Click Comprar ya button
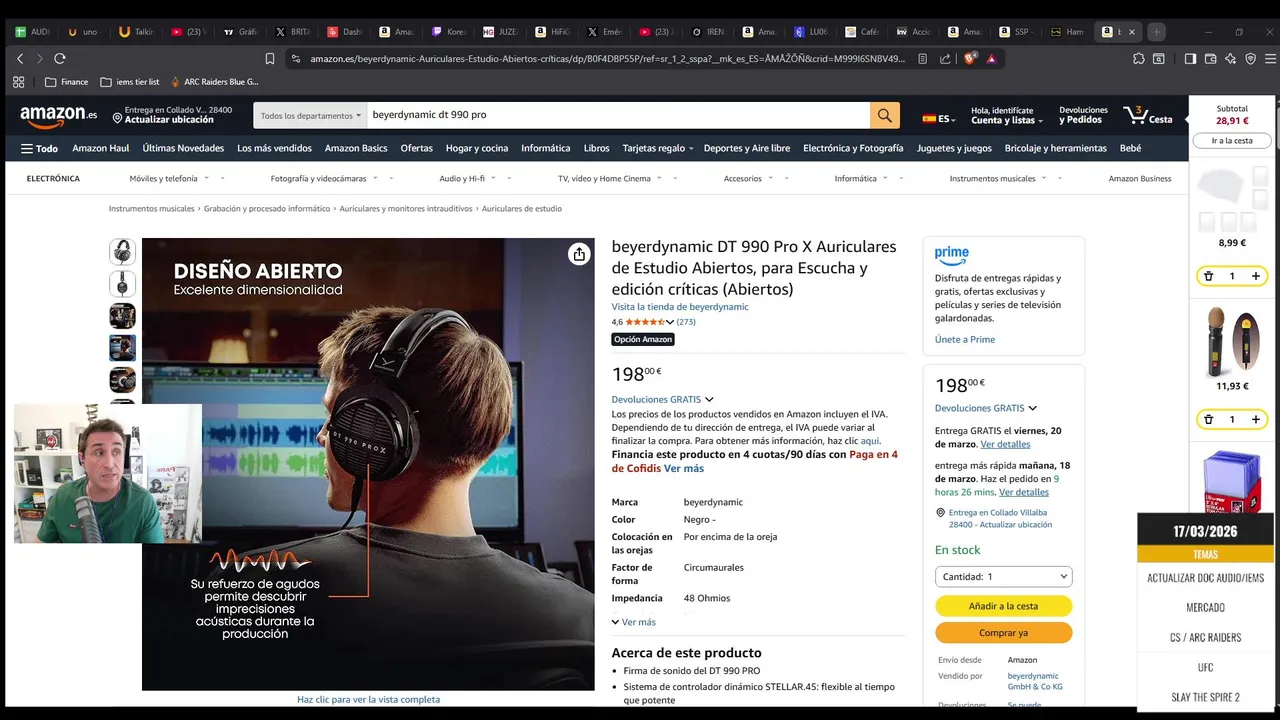This screenshot has height=720, width=1280. tap(1003, 633)
